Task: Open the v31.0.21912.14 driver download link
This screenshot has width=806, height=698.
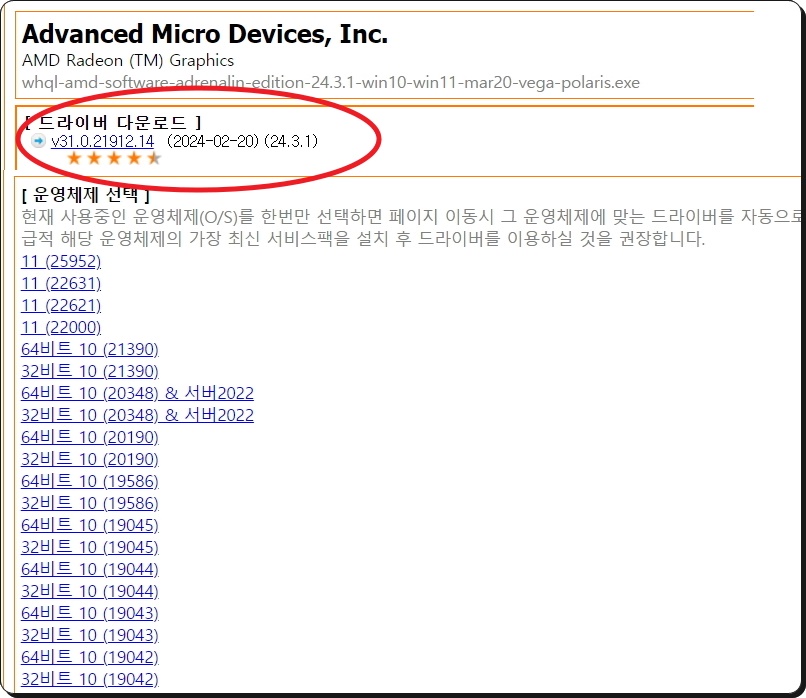Action: point(102,141)
